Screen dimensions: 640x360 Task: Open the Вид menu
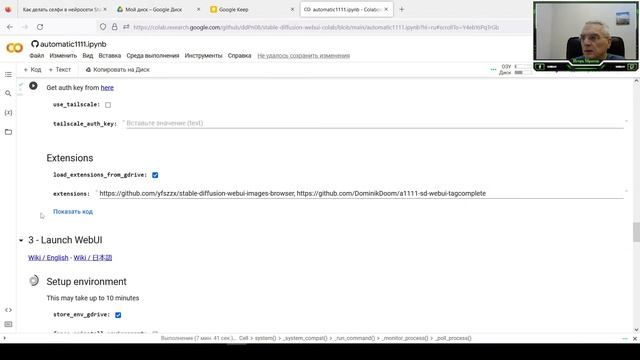pos(88,56)
